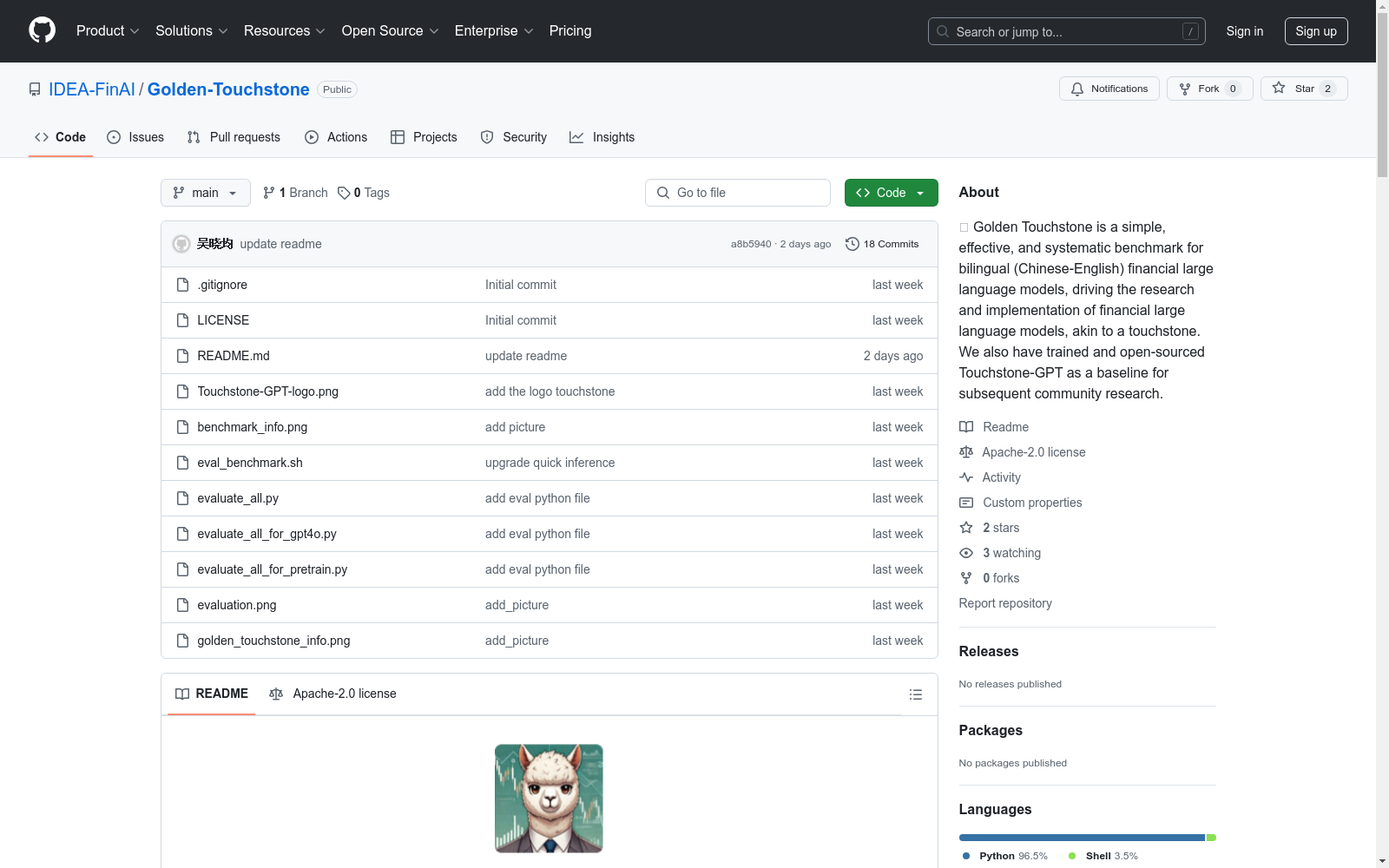Screen dimensions: 1389x868
Task: Open the benchmark_info.png file
Action: [252, 427]
